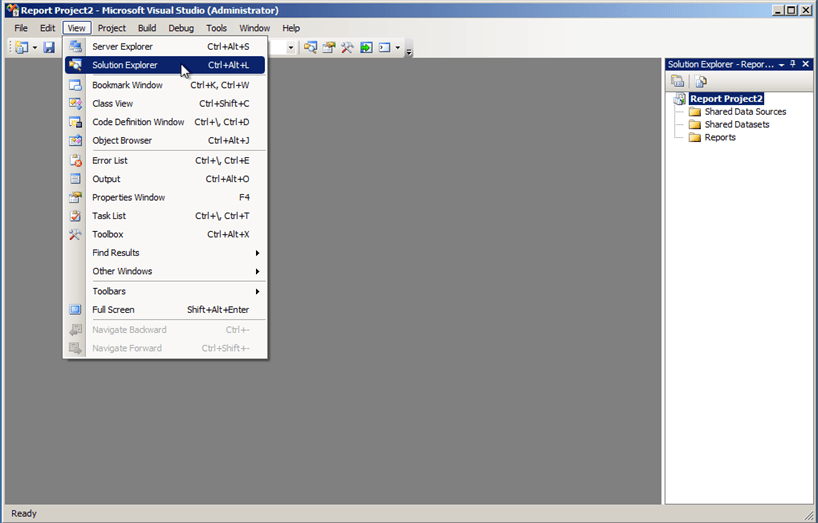The width and height of the screenshot is (818, 523).
Task: Click the Output menu icon
Action: click(75, 179)
